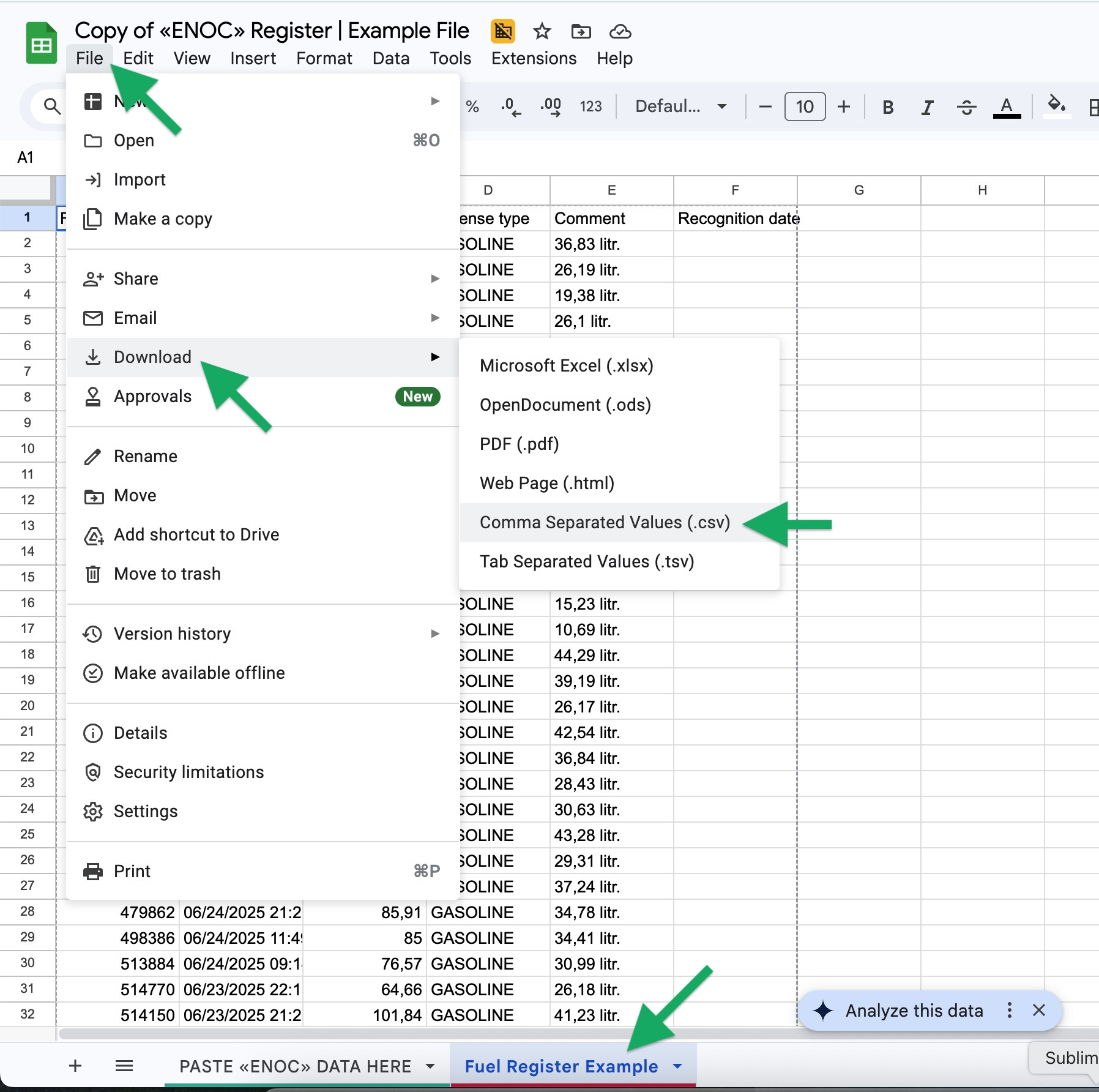This screenshot has width=1099, height=1092.
Task: Toggle italic formatting
Action: 927,107
